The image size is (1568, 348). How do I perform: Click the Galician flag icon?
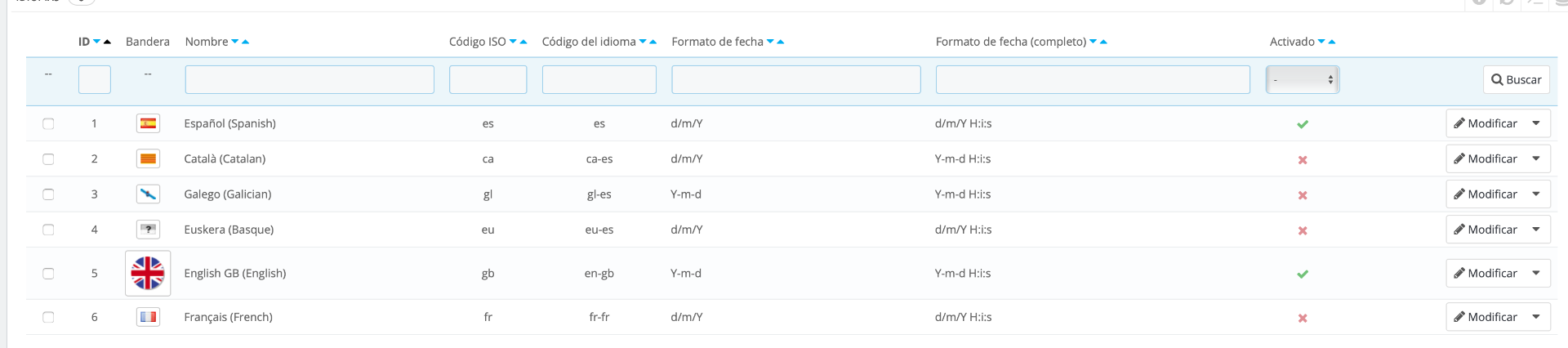tap(148, 194)
